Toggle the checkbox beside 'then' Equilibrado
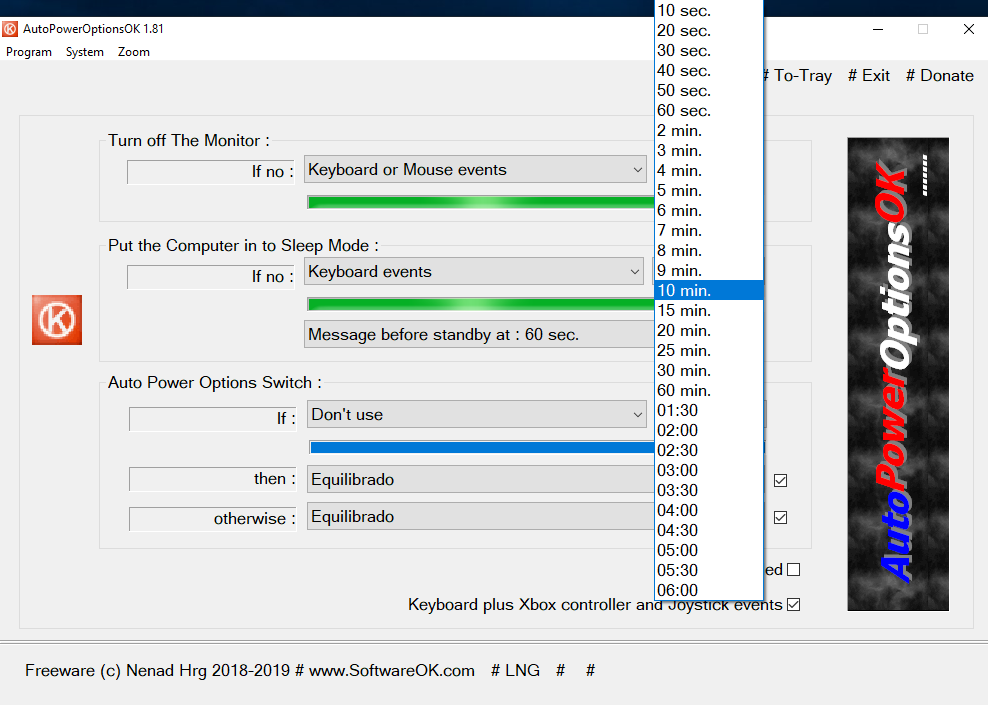The height and width of the screenshot is (705, 988). point(781,481)
